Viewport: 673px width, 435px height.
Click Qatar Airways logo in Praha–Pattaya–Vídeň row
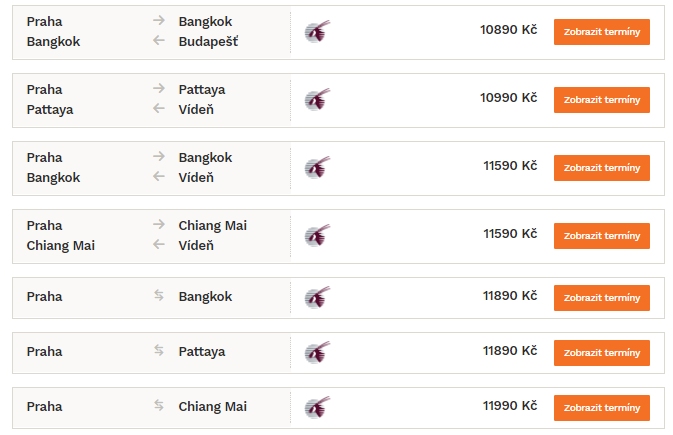[x=318, y=99]
